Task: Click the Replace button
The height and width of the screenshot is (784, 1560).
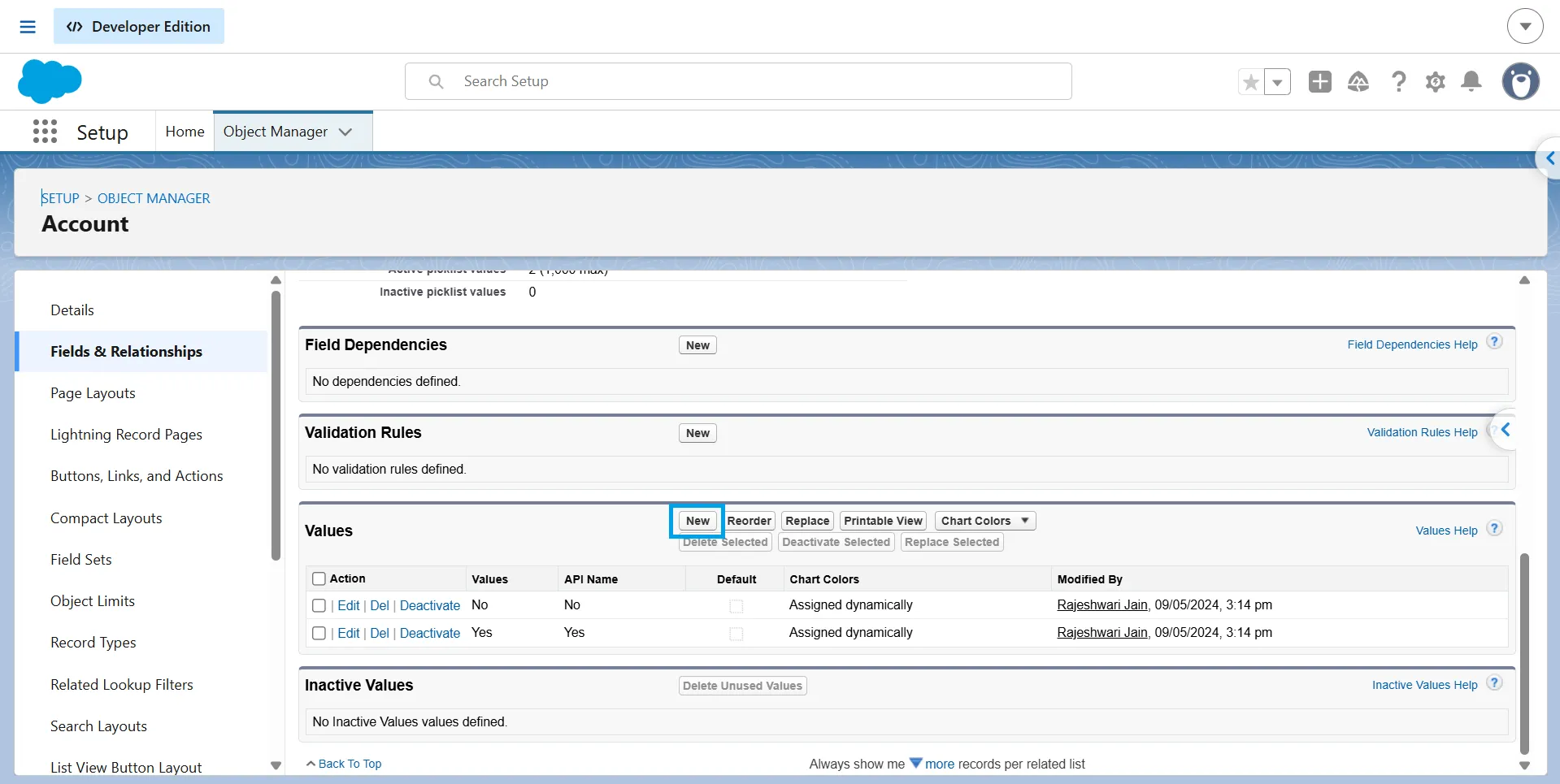Action: [x=807, y=521]
